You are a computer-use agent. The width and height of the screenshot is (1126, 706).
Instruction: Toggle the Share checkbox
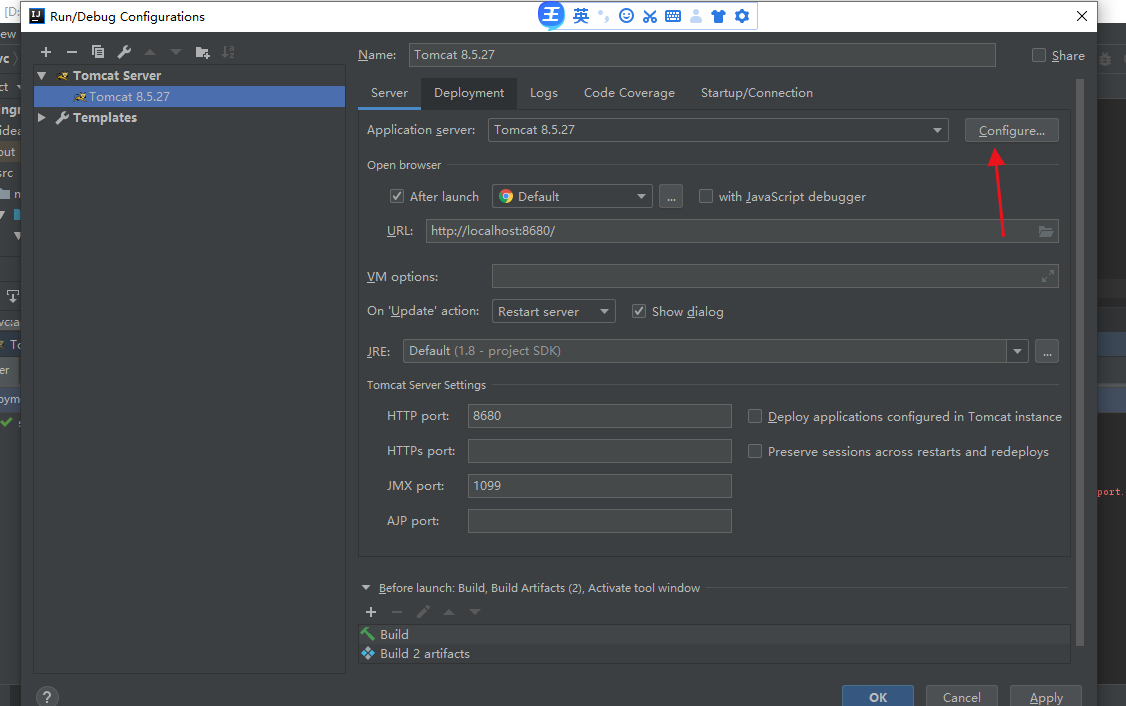[1038, 55]
